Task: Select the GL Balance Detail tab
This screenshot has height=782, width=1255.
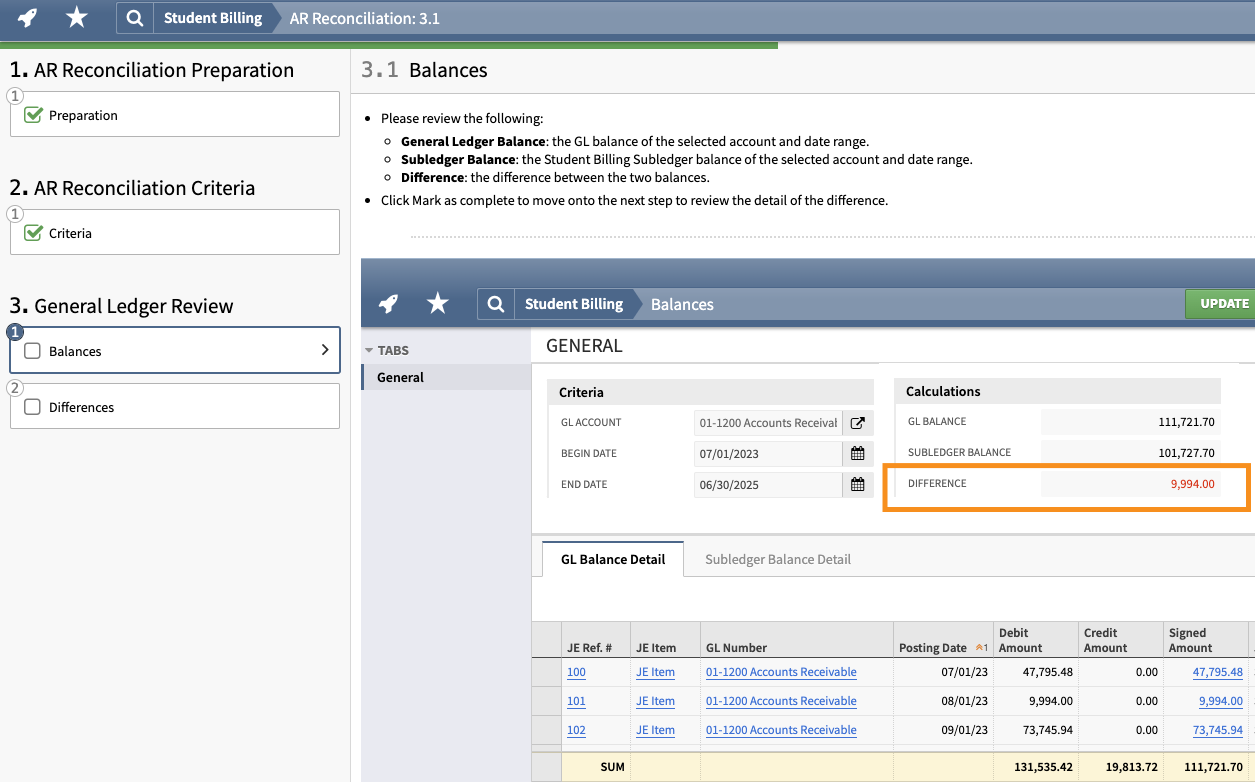Action: pyautogui.click(x=612, y=559)
